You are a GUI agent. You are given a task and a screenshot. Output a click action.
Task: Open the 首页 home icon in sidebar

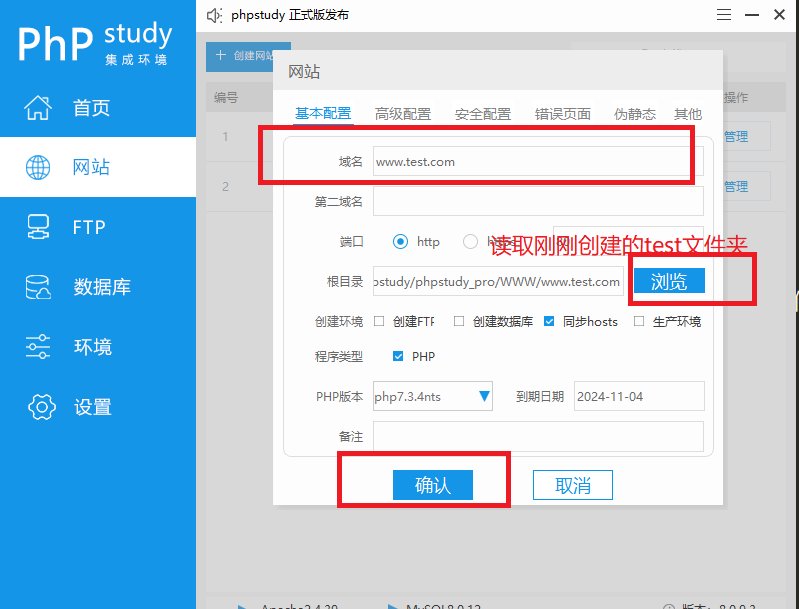(38, 108)
